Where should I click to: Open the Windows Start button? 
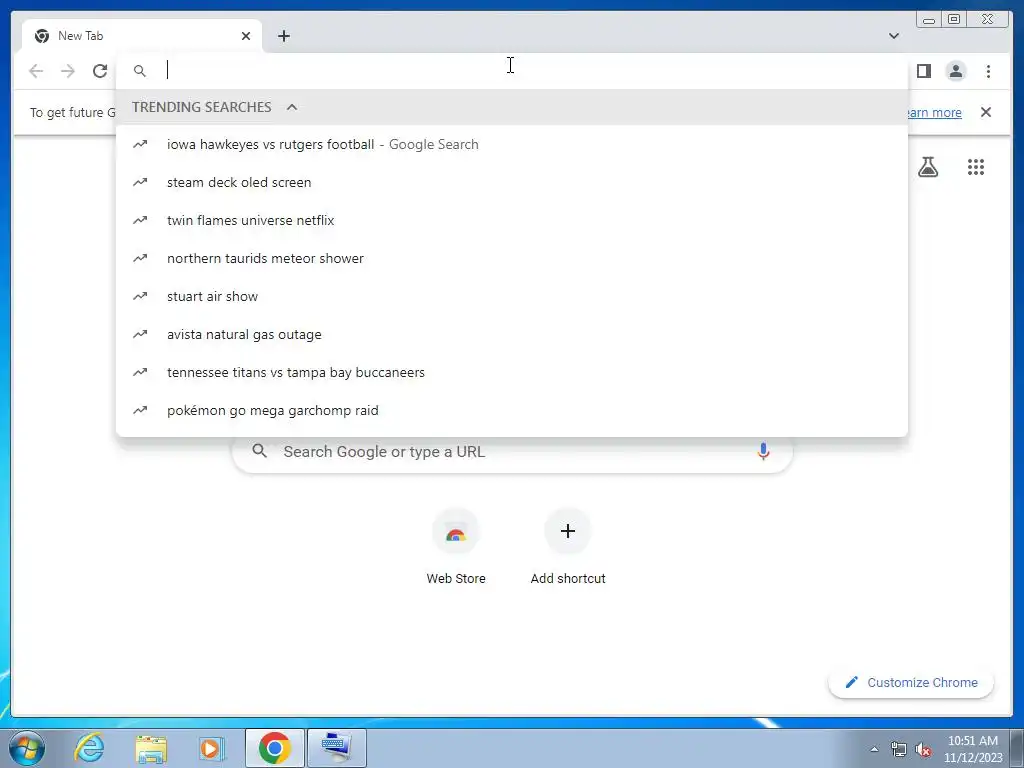click(27, 748)
